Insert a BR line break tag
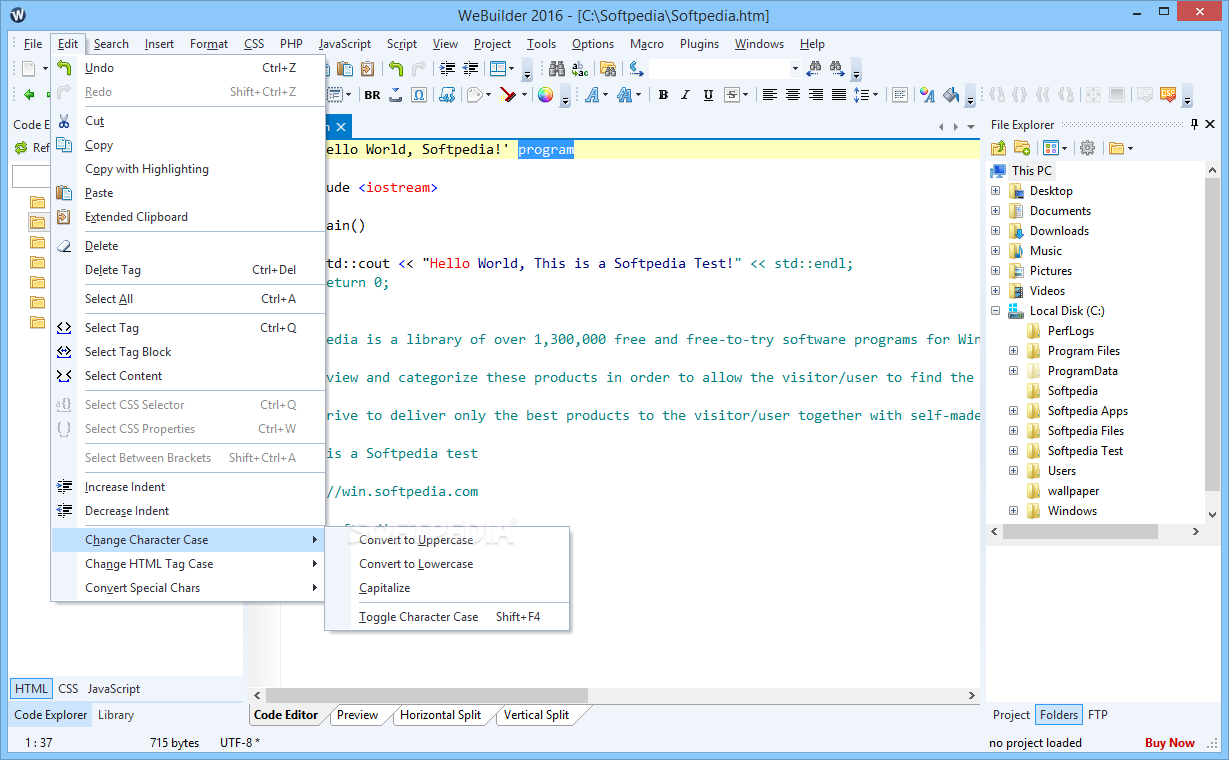1229x760 pixels. coord(372,95)
